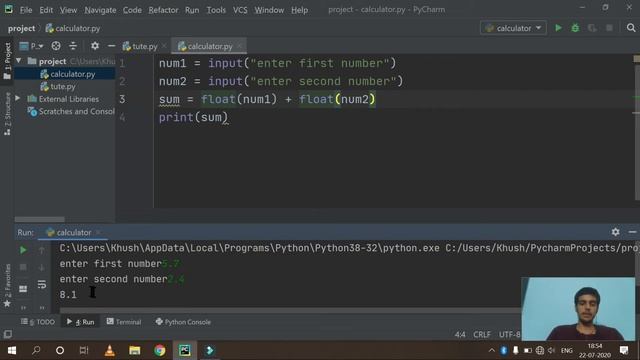Open project panel settings gear
This screenshot has height=360, width=640.
(x=95, y=46)
